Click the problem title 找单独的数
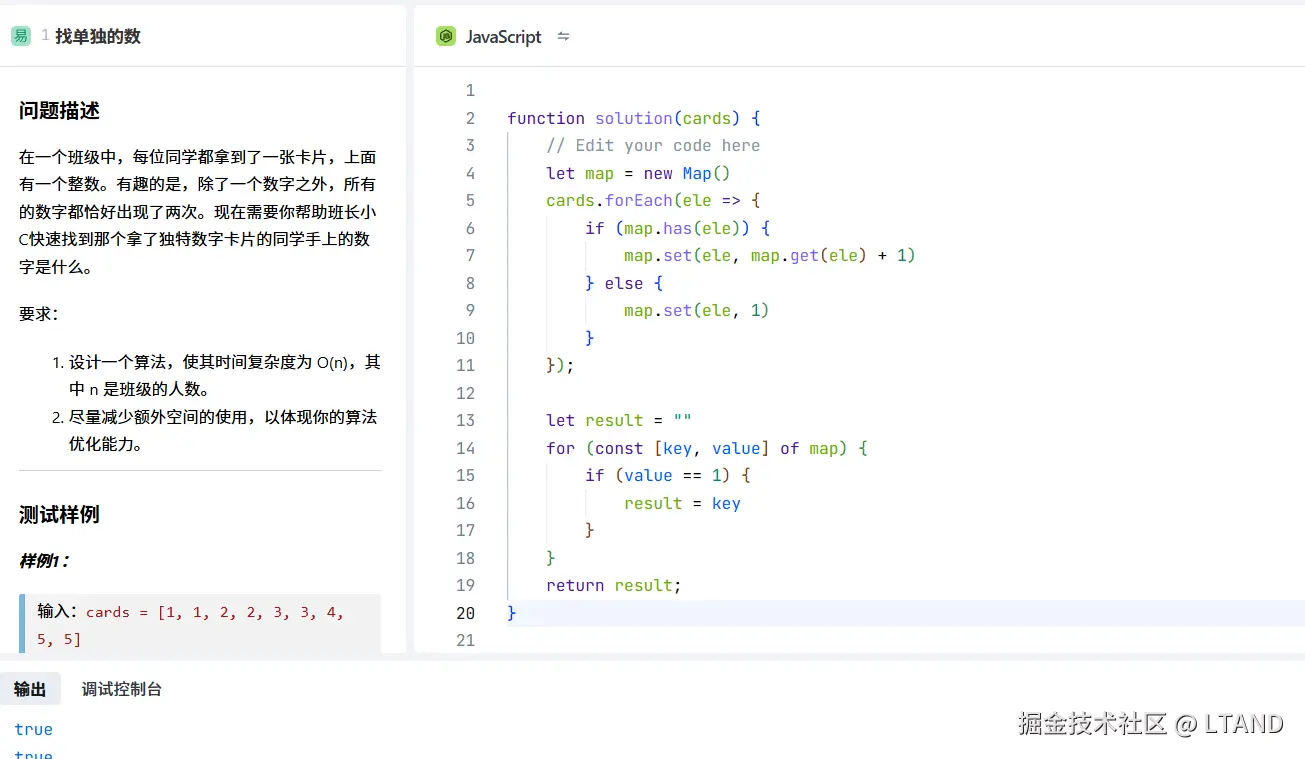 (x=98, y=37)
